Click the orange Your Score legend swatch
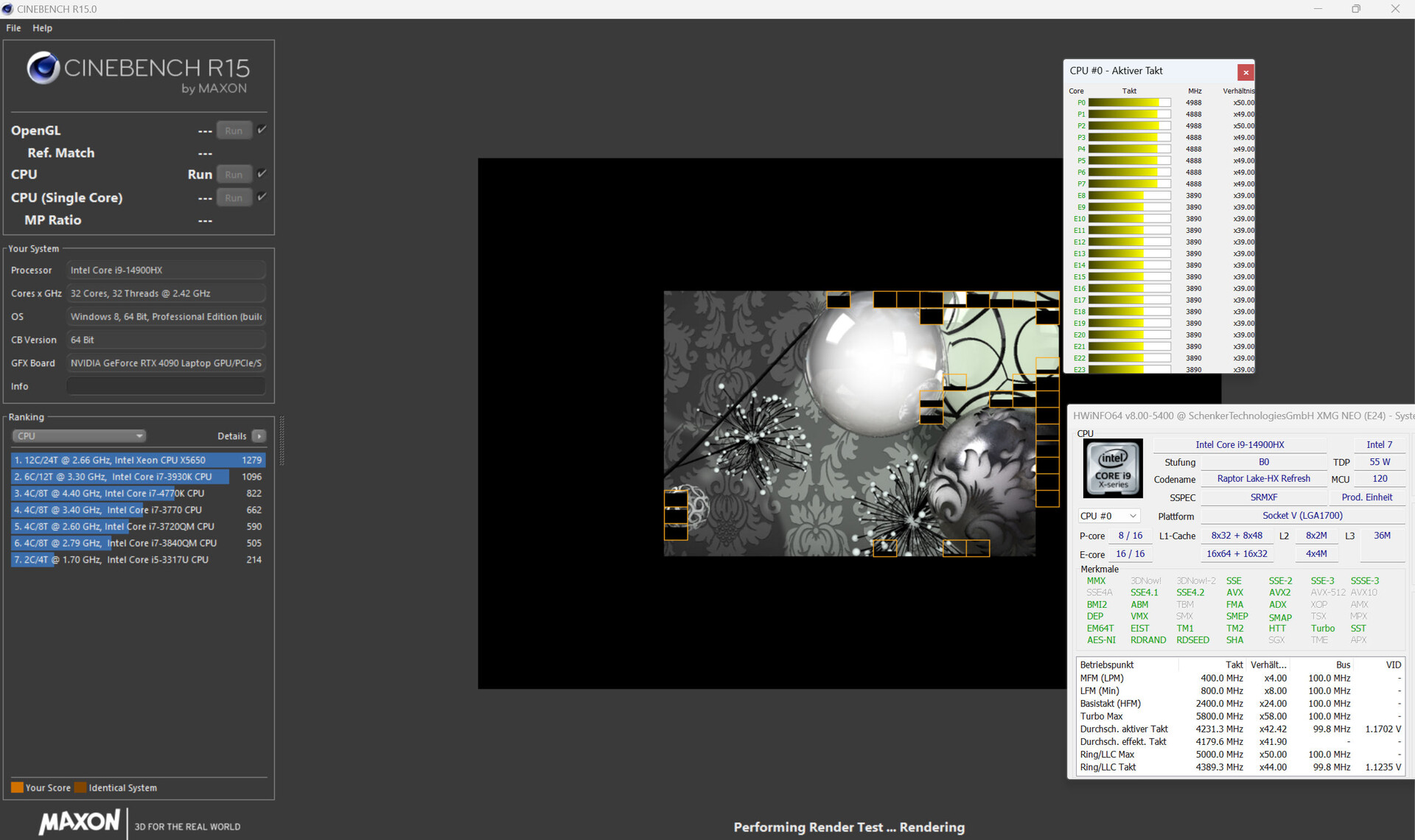The height and width of the screenshot is (840, 1415). 17,788
